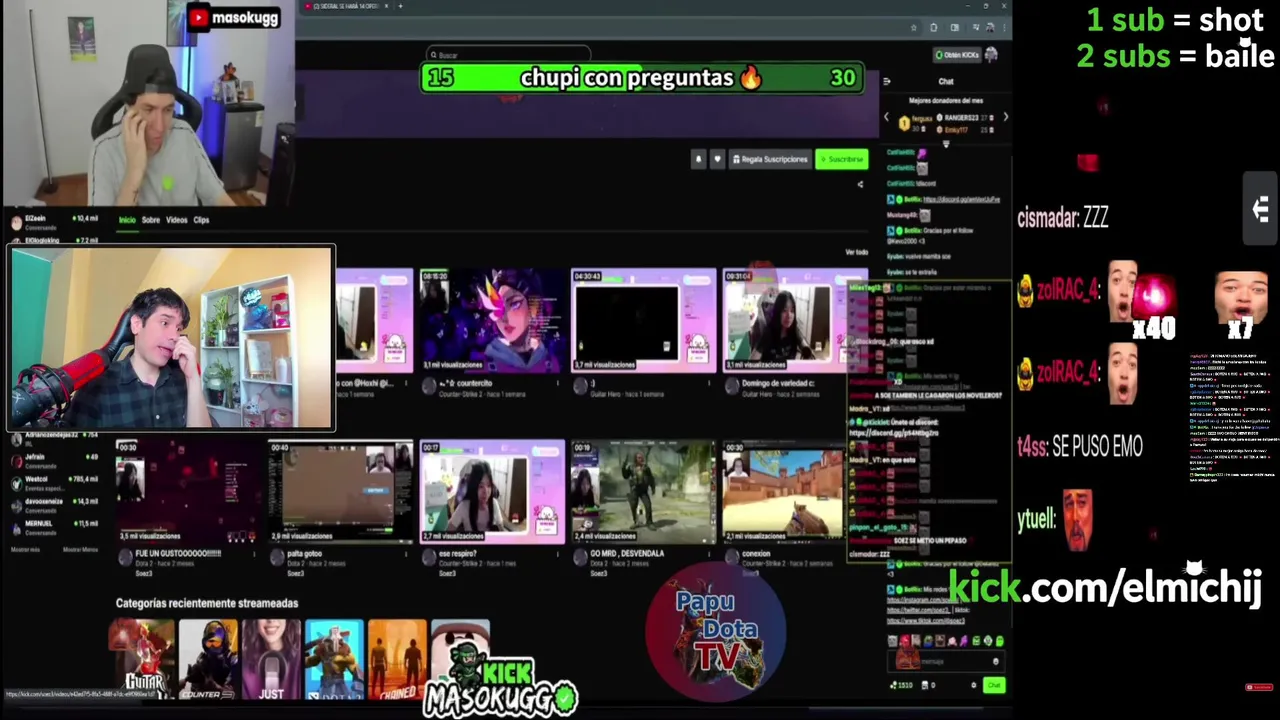Screen dimensions: 1280x720
Task: Switch to the Clips tab
Action: coord(201,220)
